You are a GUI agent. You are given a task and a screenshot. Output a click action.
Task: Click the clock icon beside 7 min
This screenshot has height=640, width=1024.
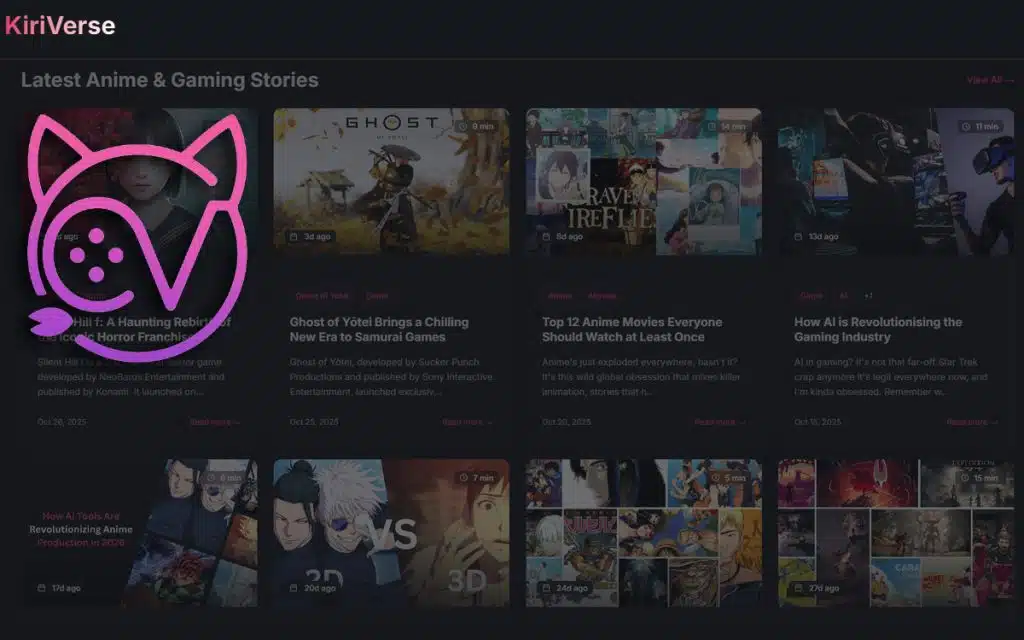click(463, 477)
